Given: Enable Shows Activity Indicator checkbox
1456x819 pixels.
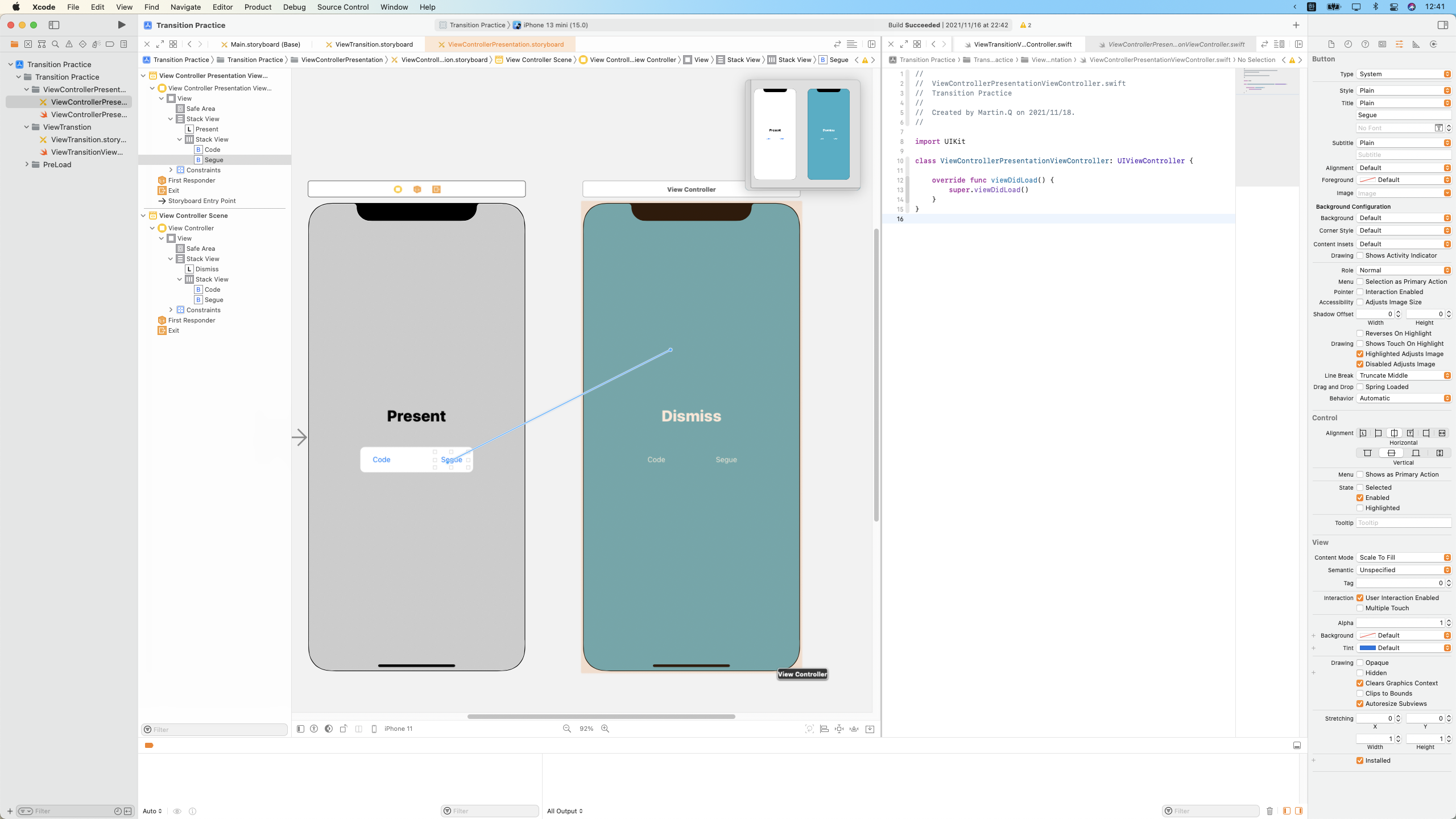Looking at the screenshot, I should tap(1360, 256).
